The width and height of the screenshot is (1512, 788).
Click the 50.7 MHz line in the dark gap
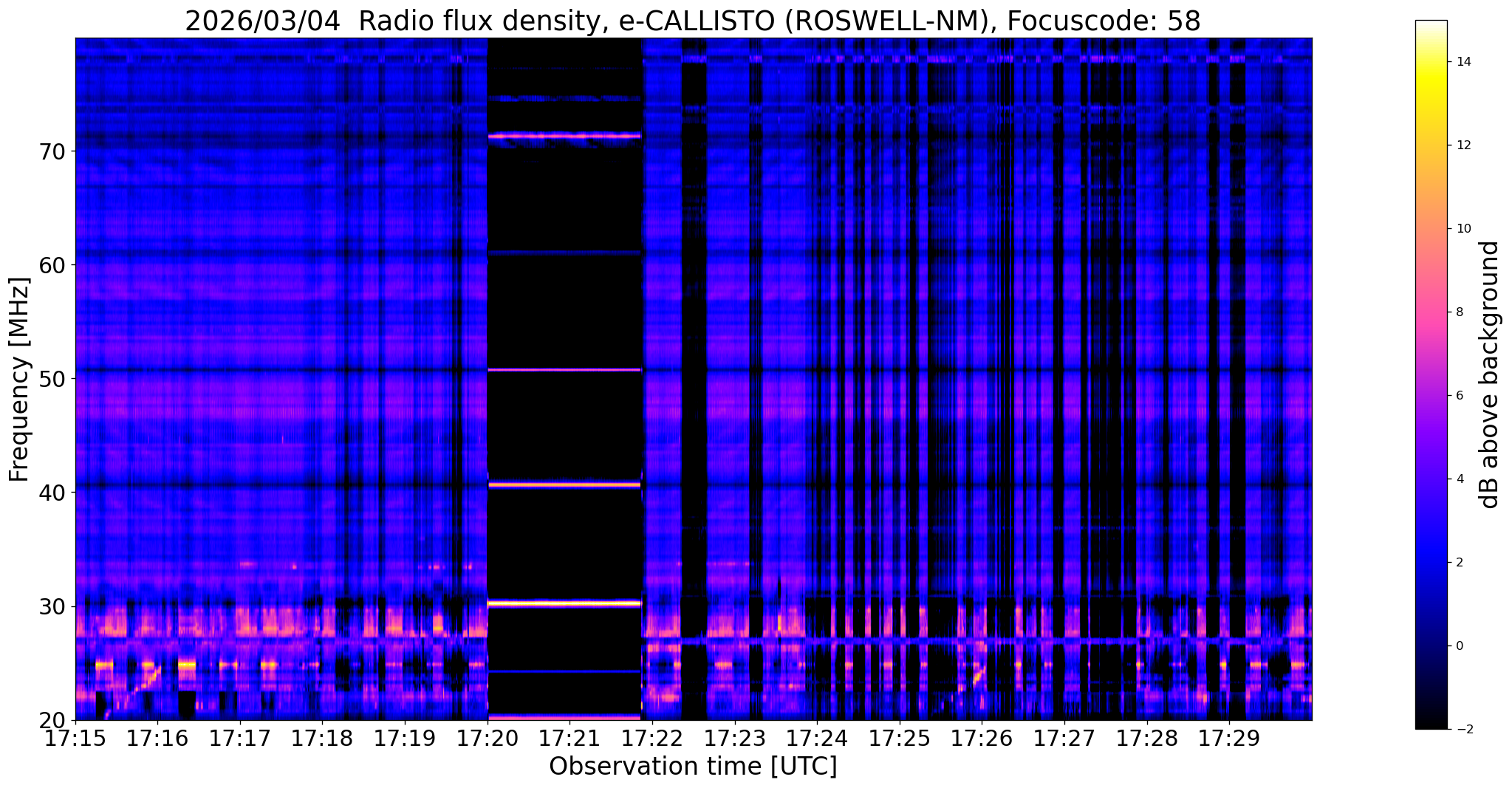click(564, 369)
